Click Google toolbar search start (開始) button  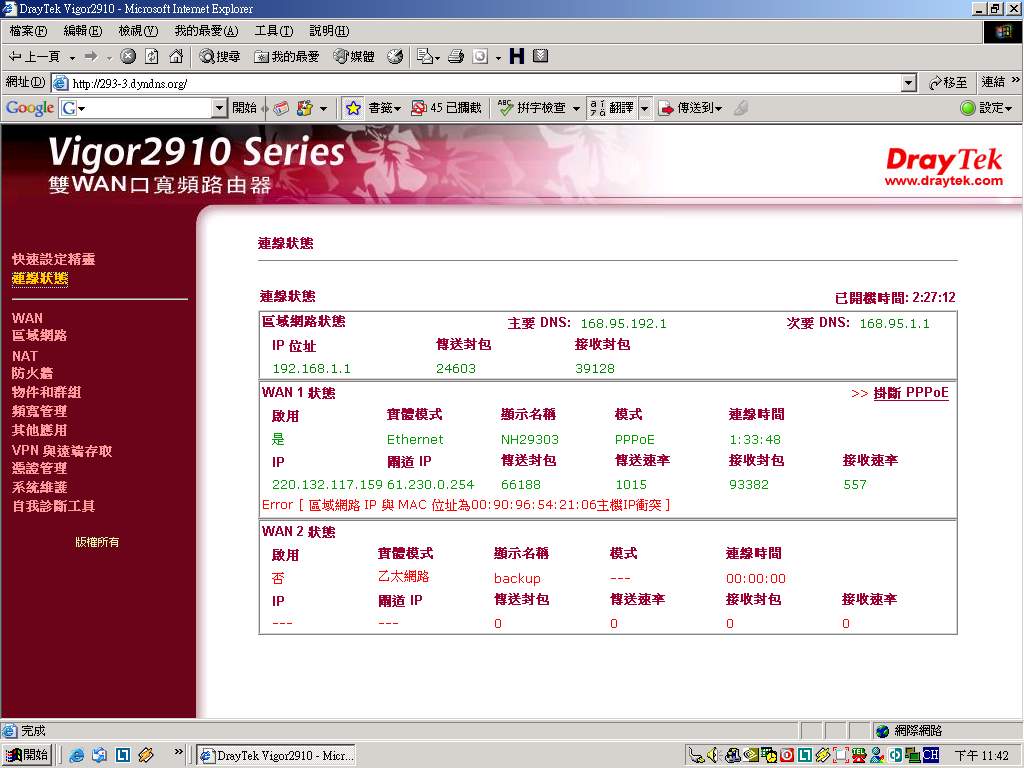[244, 108]
